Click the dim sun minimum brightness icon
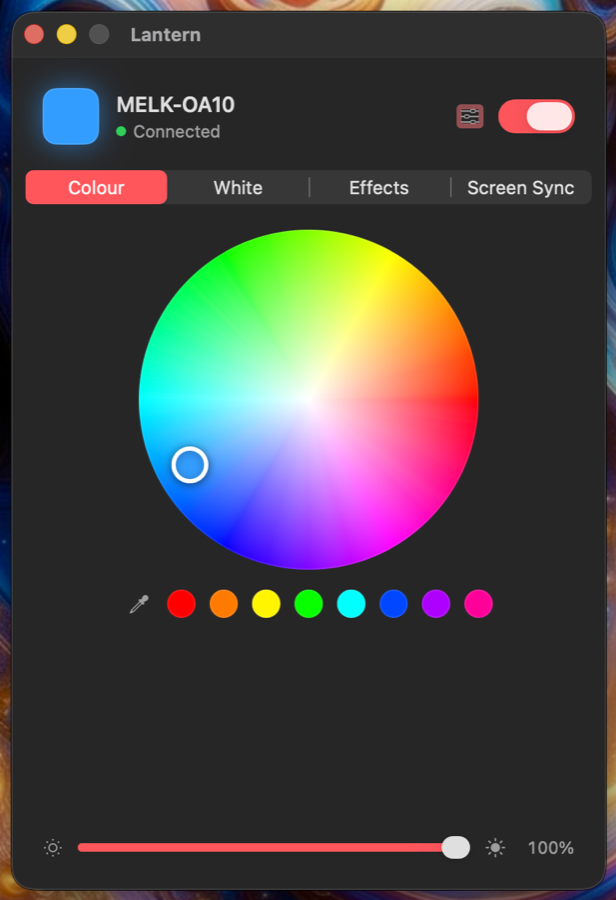The image size is (616, 900). (x=53, y=848)
